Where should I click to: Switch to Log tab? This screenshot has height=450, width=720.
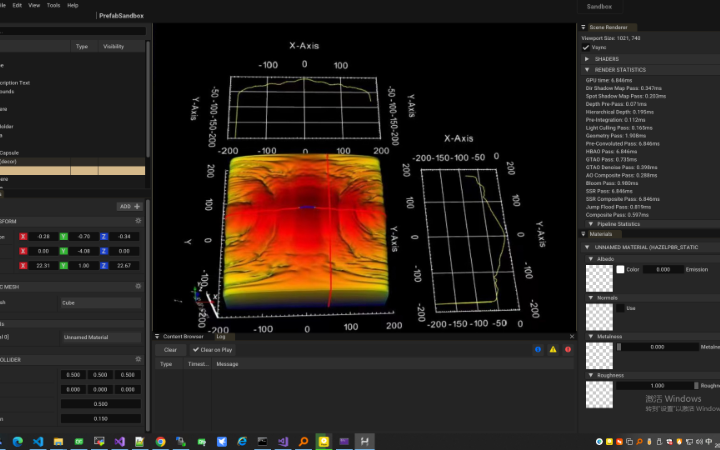point(221,337)
